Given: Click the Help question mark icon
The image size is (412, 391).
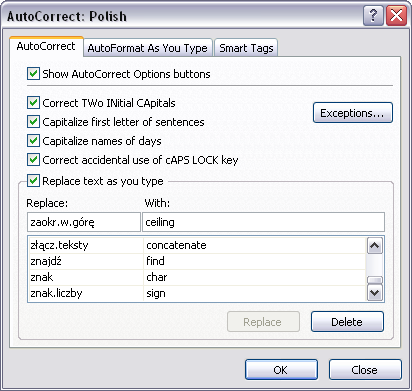Looking at the screenshot, I should (x=373, y=15).
